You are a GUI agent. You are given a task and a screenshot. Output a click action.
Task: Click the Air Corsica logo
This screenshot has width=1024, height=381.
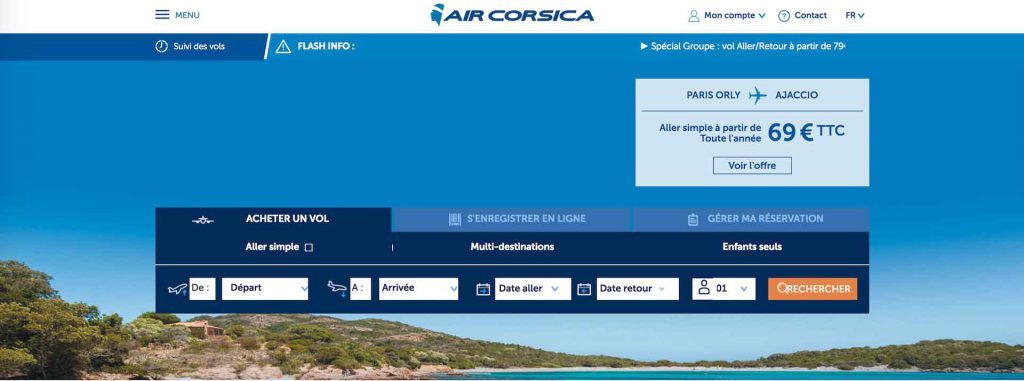pos(512,14)
